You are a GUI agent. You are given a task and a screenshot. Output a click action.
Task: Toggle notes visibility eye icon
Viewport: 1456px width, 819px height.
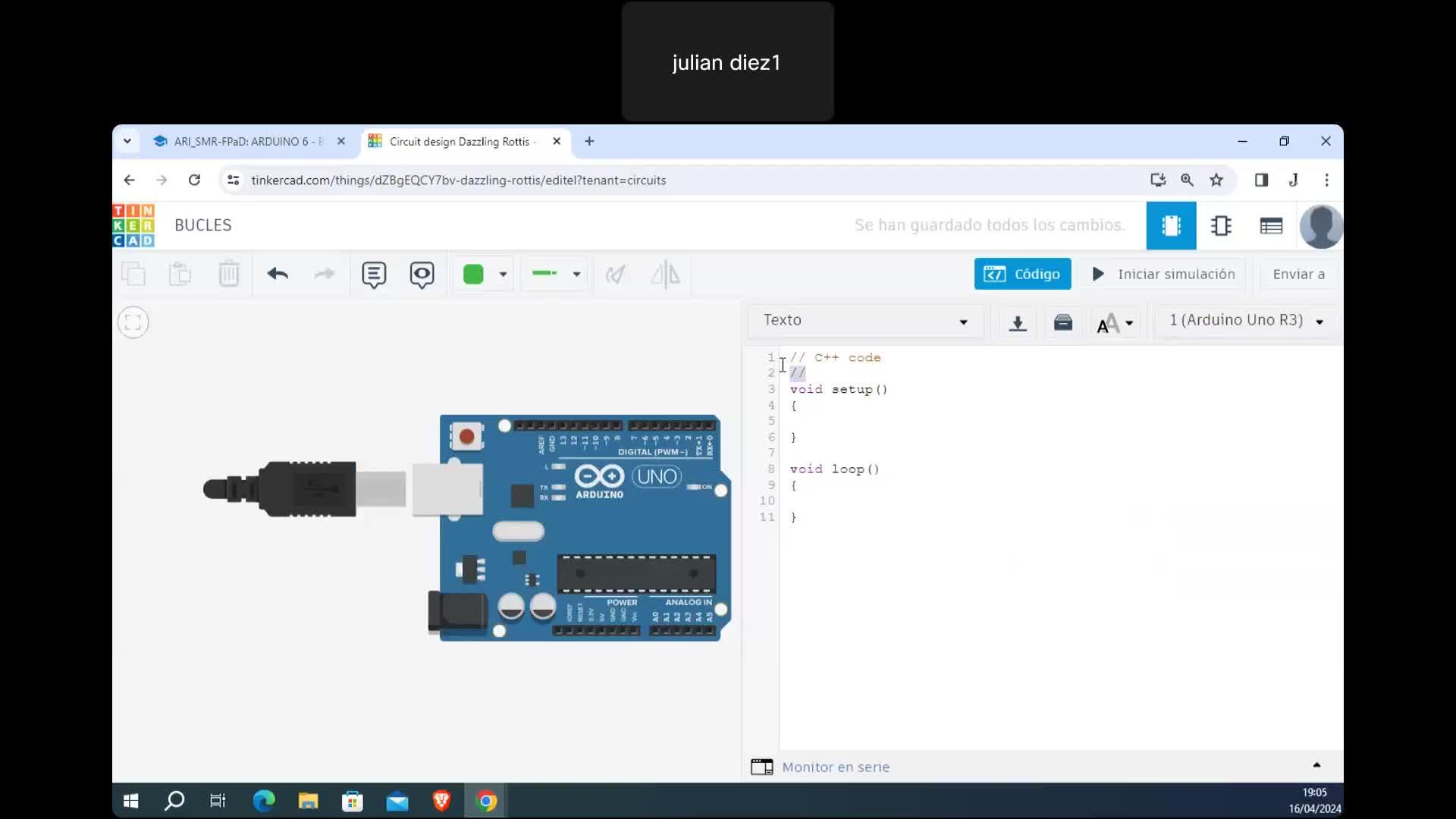click(422, 275)
